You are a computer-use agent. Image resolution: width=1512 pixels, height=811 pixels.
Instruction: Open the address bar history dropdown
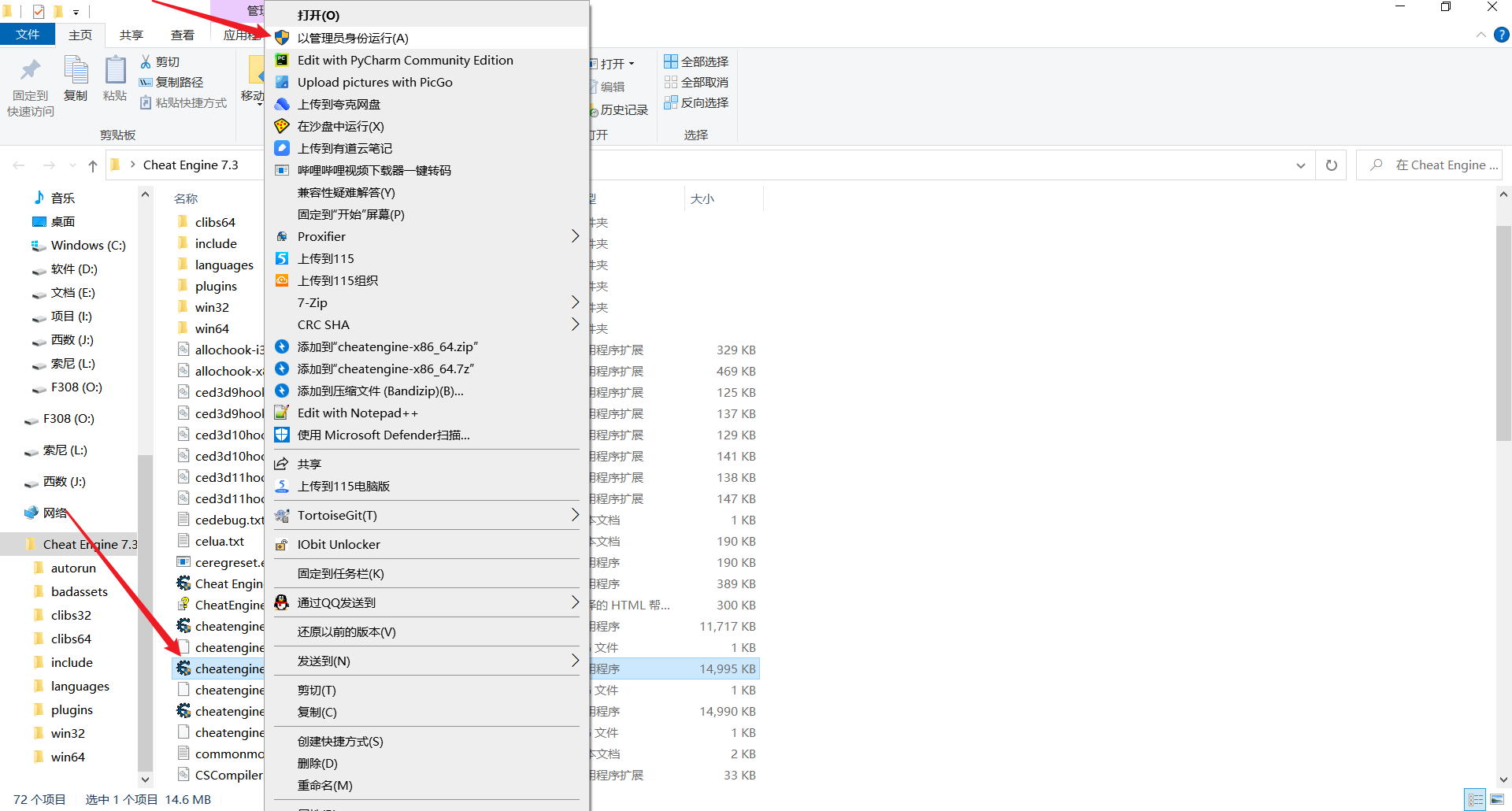1301,165
